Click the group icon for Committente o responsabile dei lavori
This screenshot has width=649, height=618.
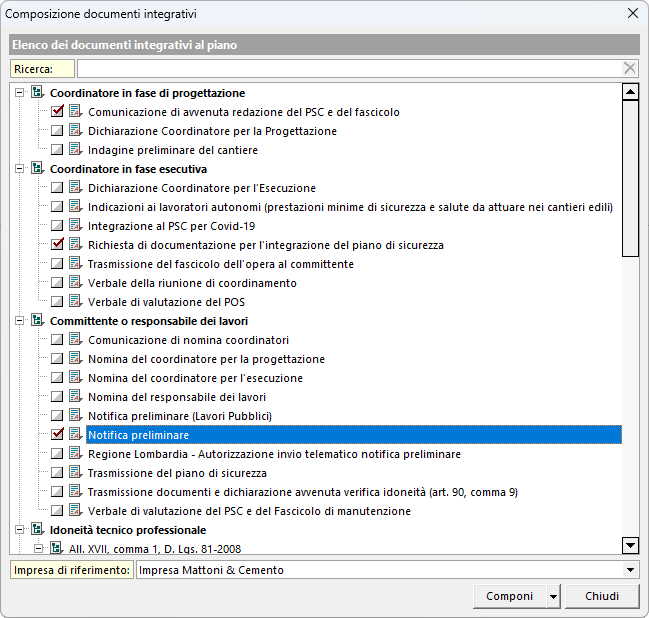(37, 321)
